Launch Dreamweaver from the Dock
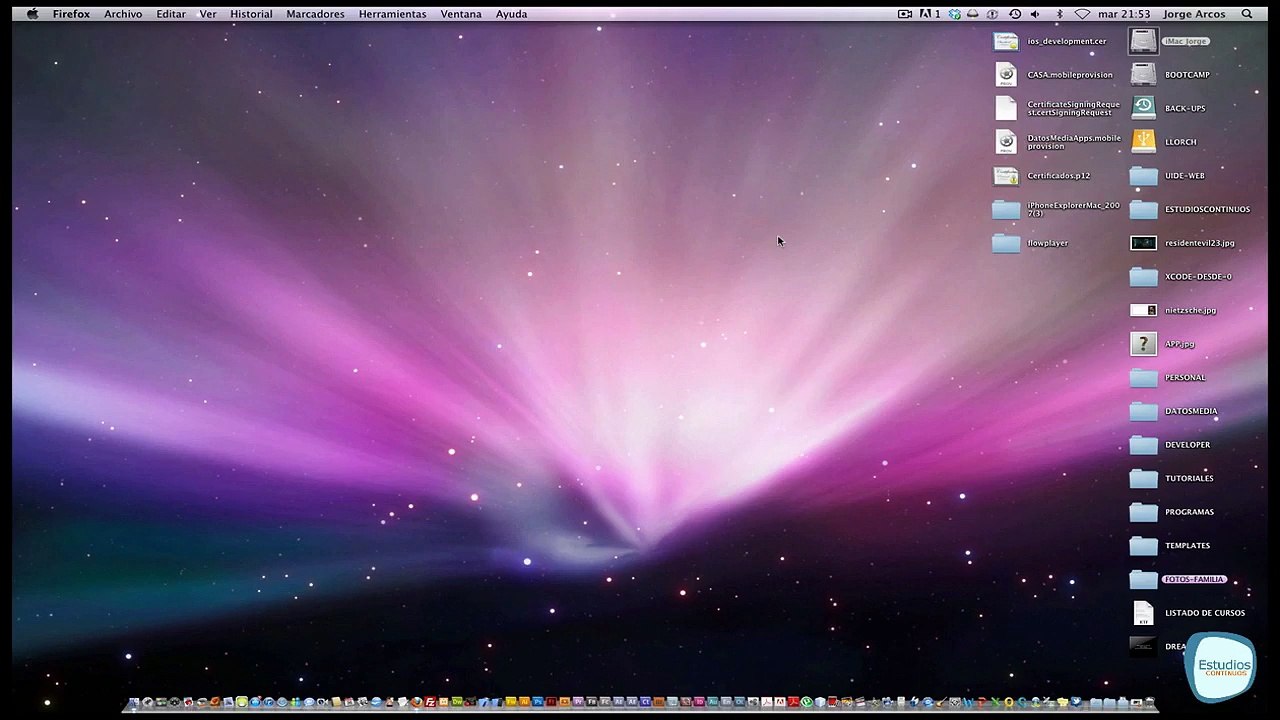 457,703
